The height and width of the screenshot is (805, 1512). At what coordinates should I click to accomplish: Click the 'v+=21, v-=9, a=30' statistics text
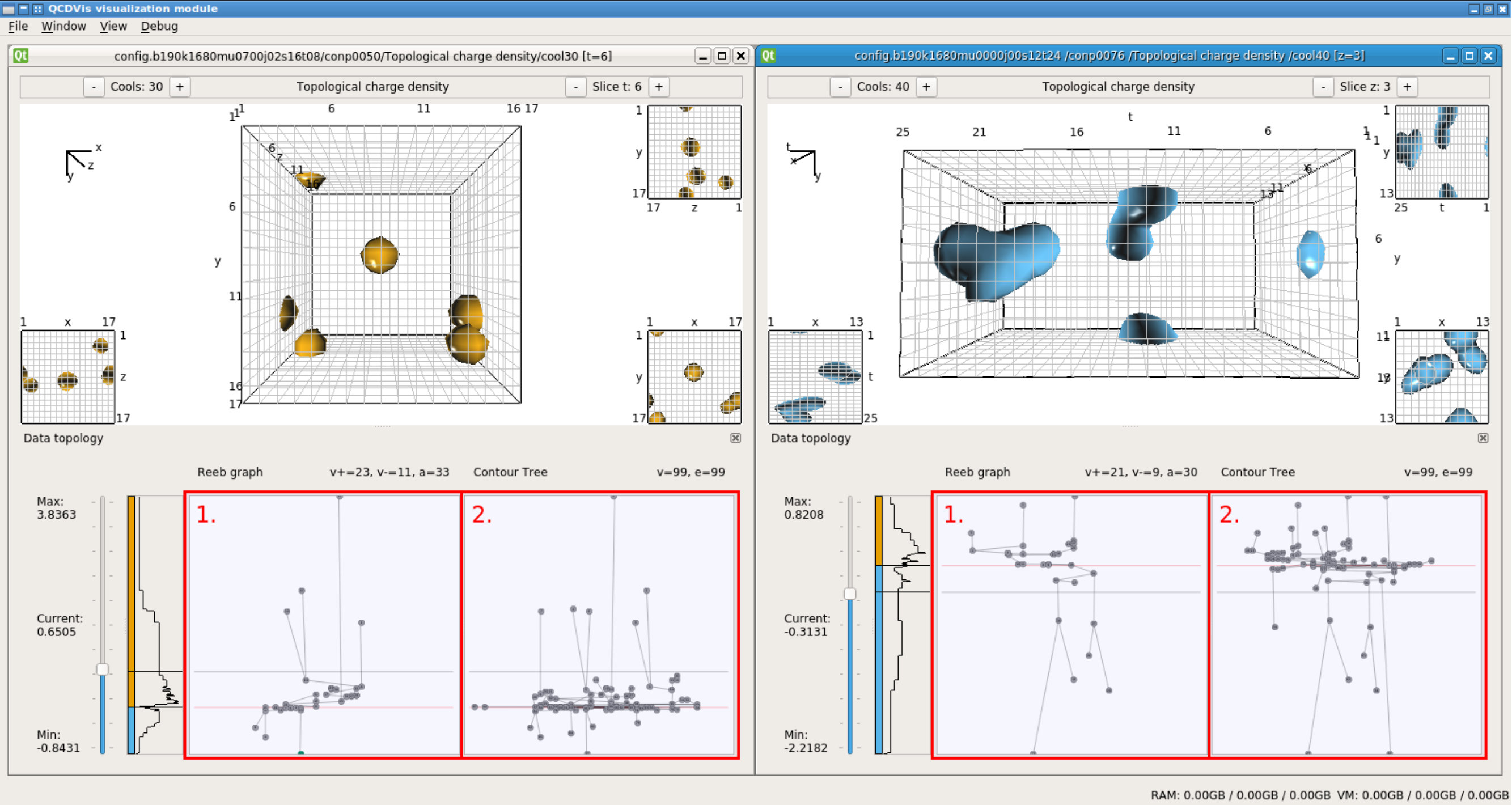pos(1141,472)
